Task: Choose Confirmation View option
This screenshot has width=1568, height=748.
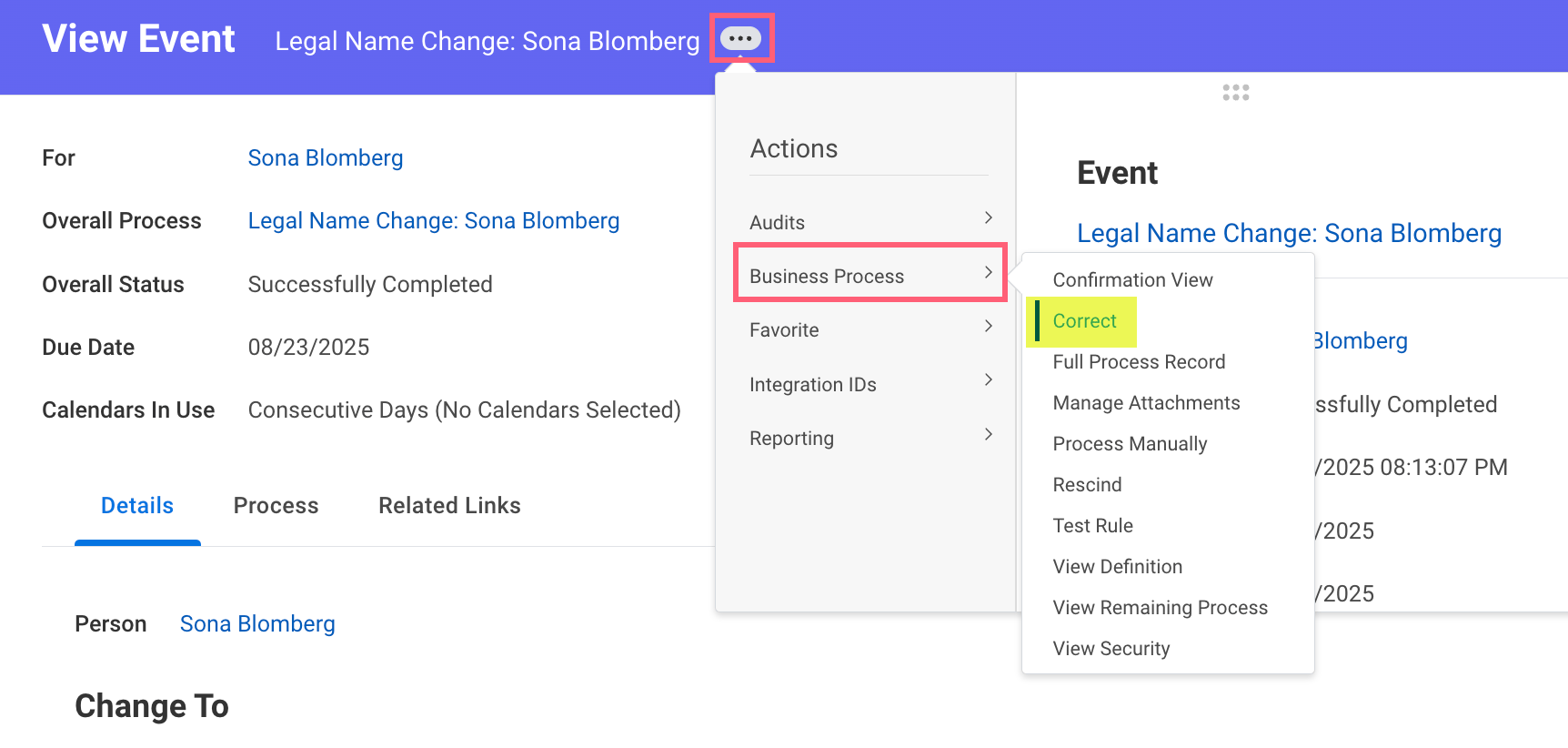Action: [x=1132, y=280]
